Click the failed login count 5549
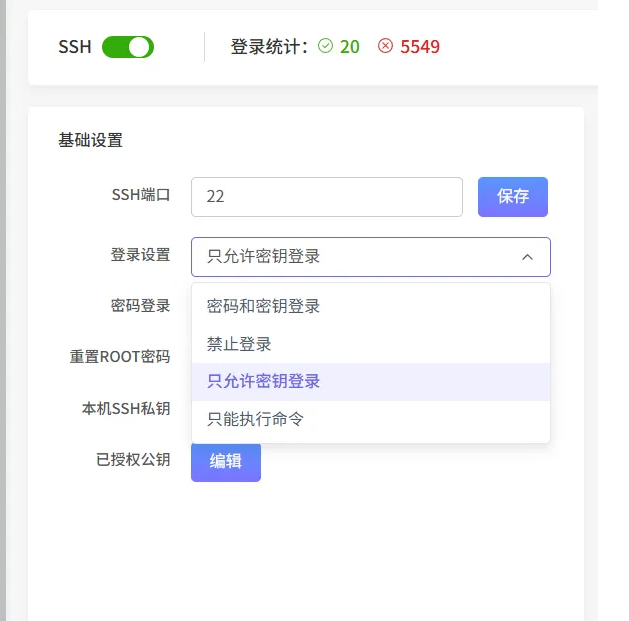Screen dimensions: 629x621 click(420, 46)
